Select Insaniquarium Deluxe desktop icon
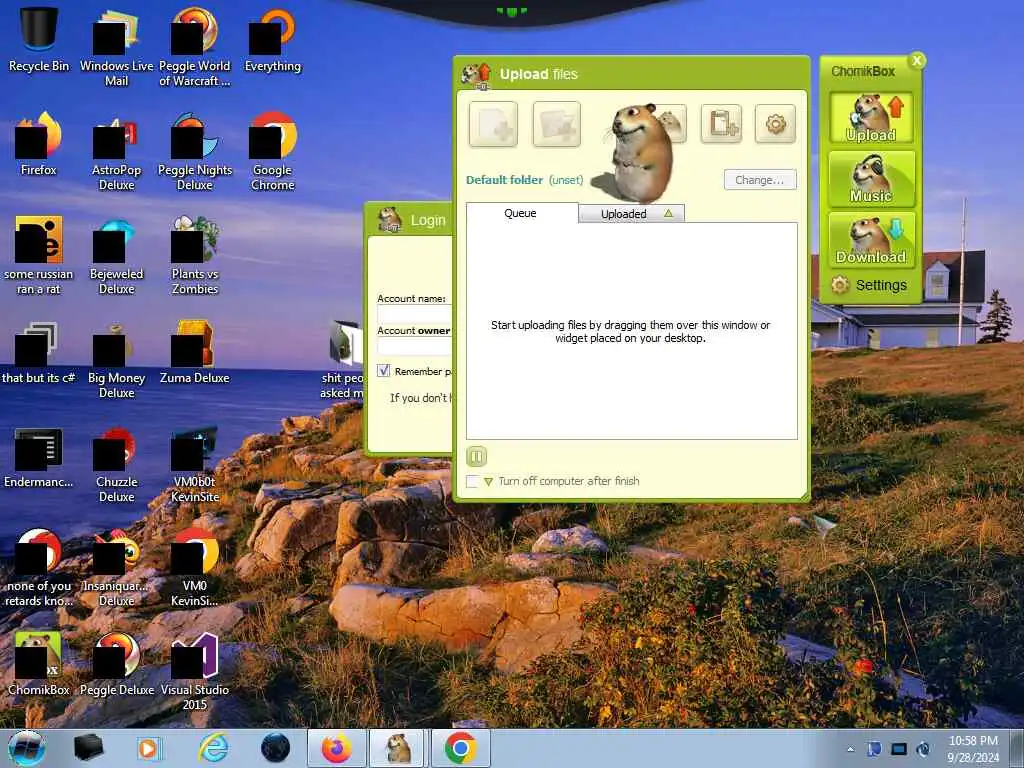 click(x=116, y=568)
